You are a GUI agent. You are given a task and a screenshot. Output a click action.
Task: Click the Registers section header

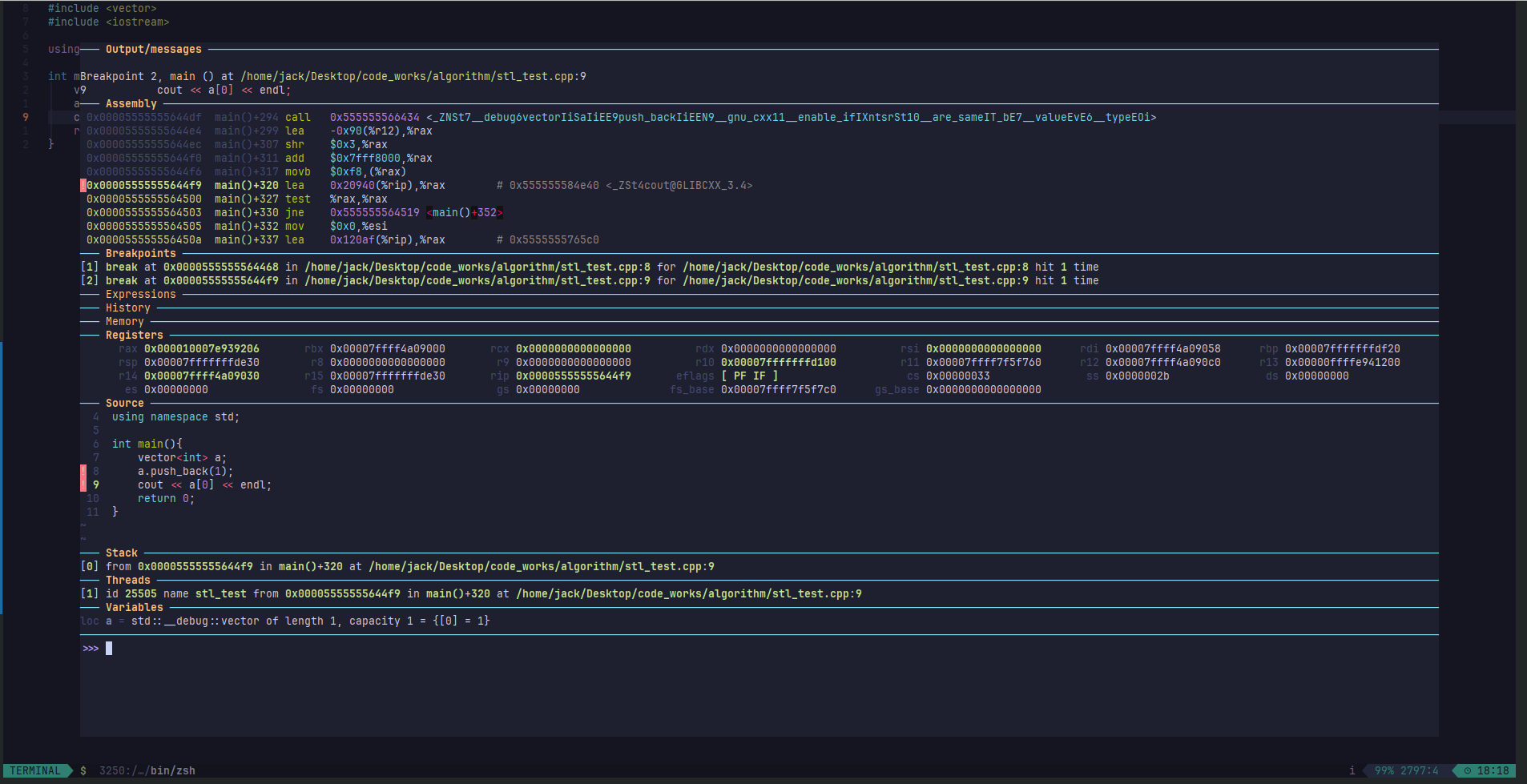[x=135, y=336]
